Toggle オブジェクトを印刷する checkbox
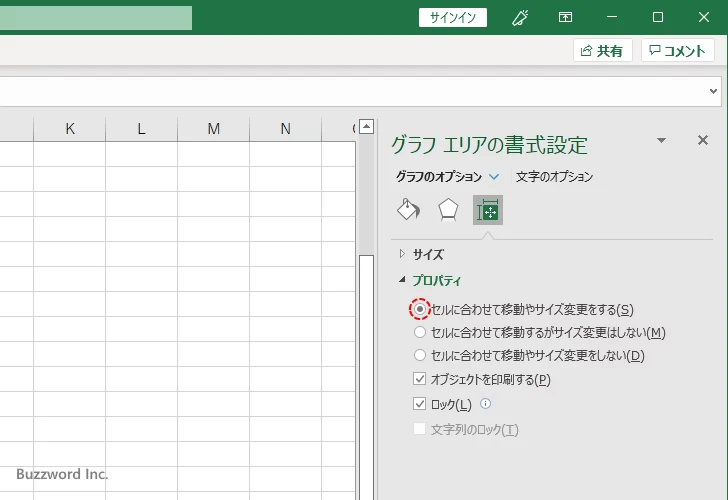Screen dimensions: 728x500 click(x=419, y=379)
